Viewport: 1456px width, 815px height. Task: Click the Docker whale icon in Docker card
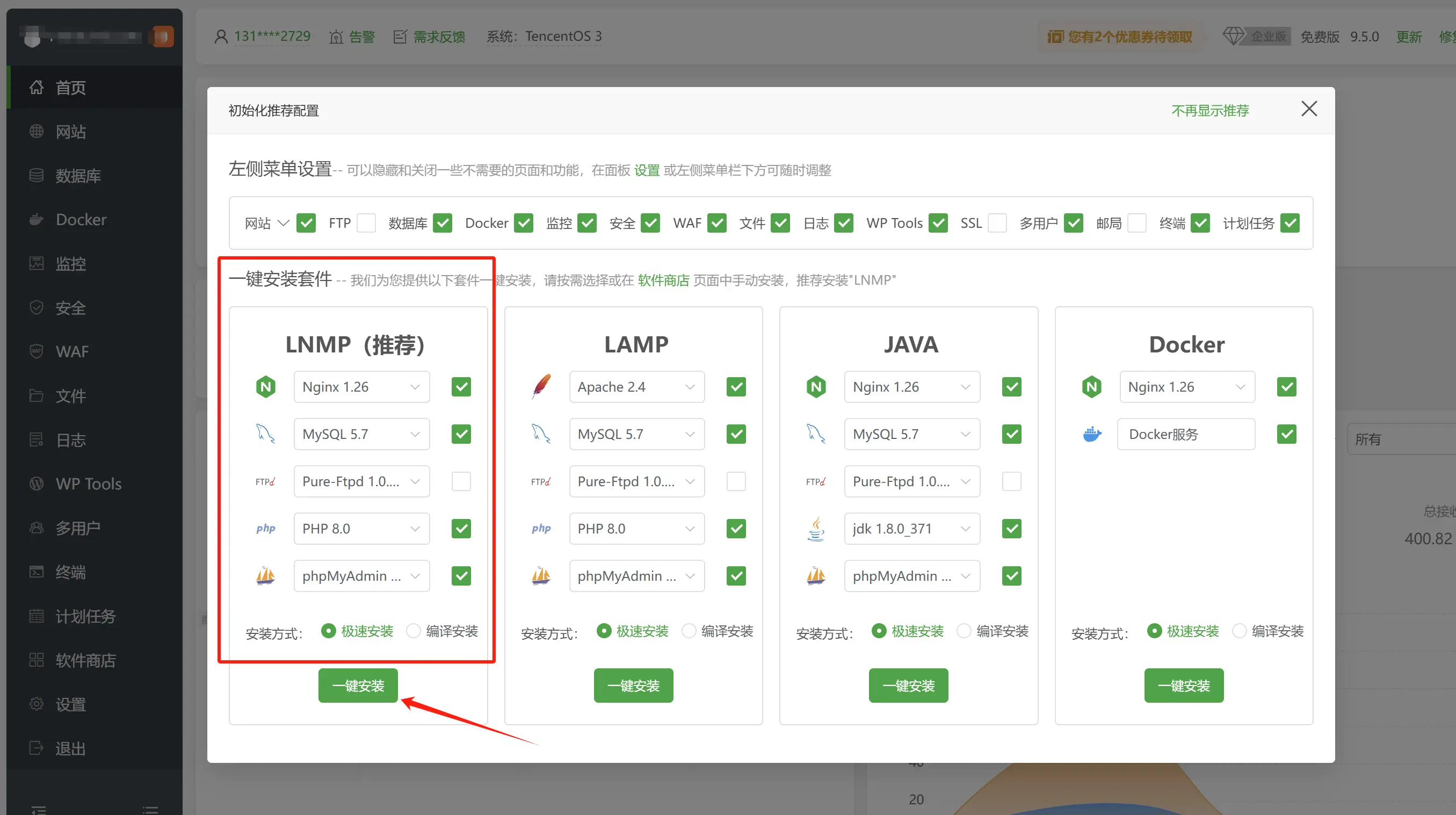[x=1092, y=434]
